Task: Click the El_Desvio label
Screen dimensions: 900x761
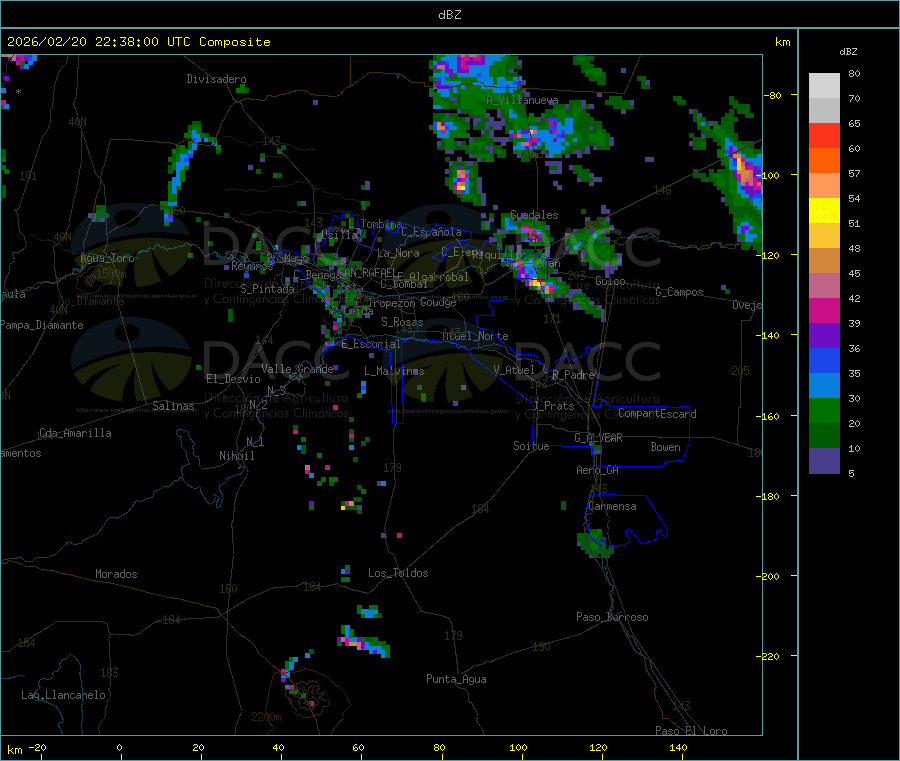Action: point(233,379)
